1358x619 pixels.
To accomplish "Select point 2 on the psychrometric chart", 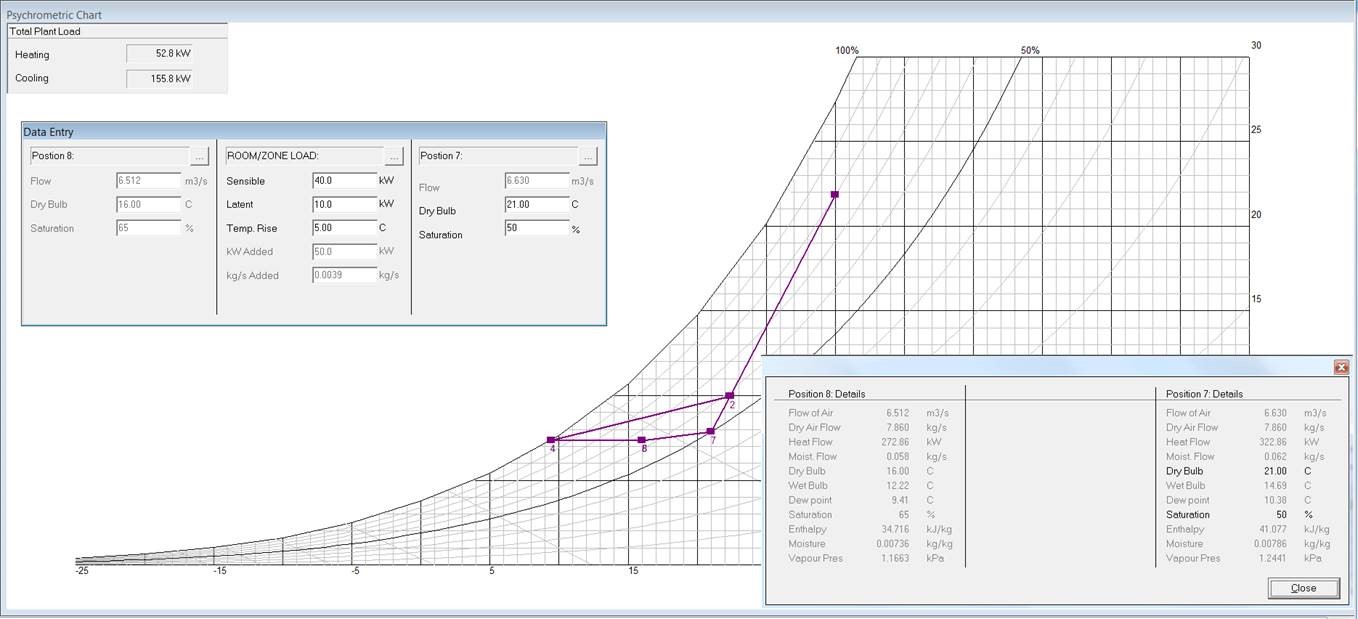I will click(730, 396).
